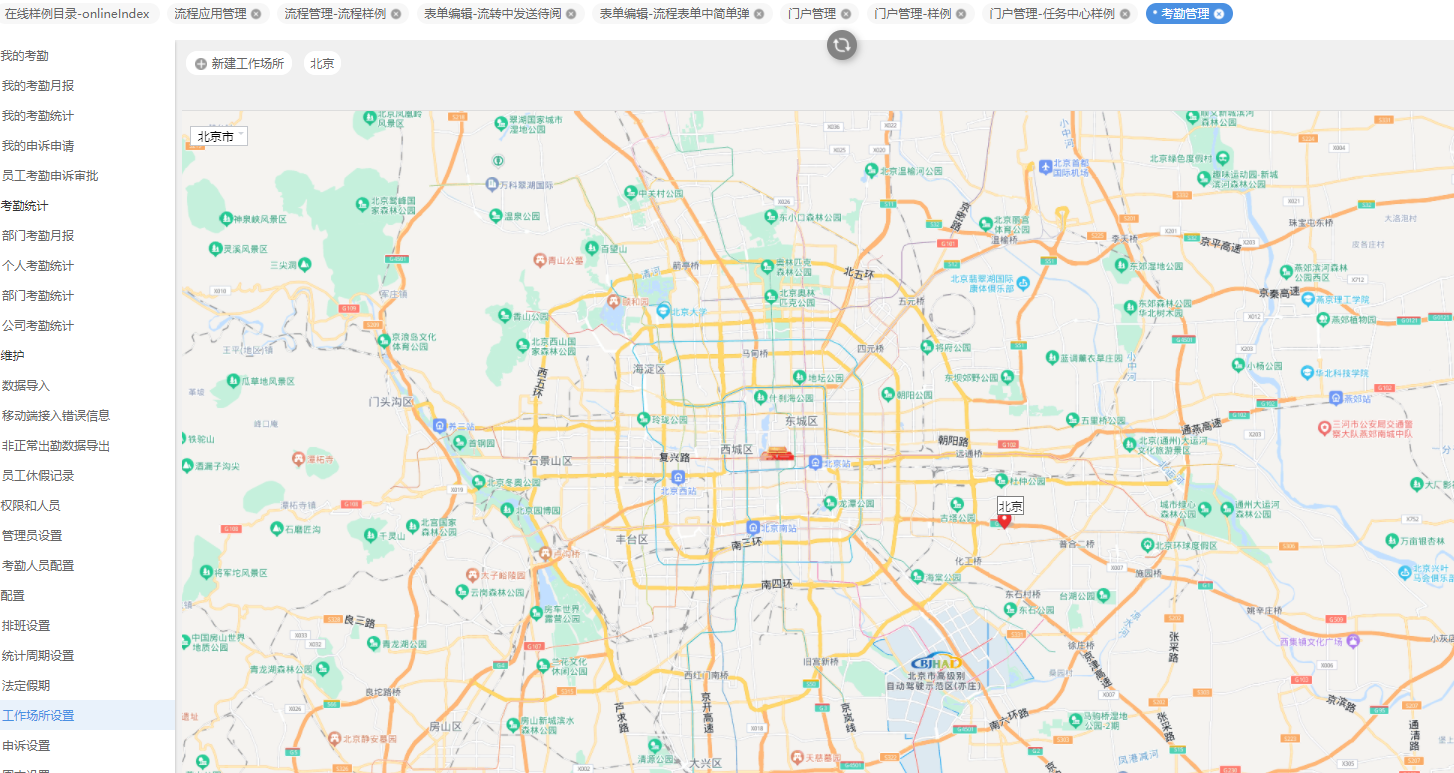
Task: Close the 表单编辑-流程表单中简单弹 tab
Action: (759, 14)
